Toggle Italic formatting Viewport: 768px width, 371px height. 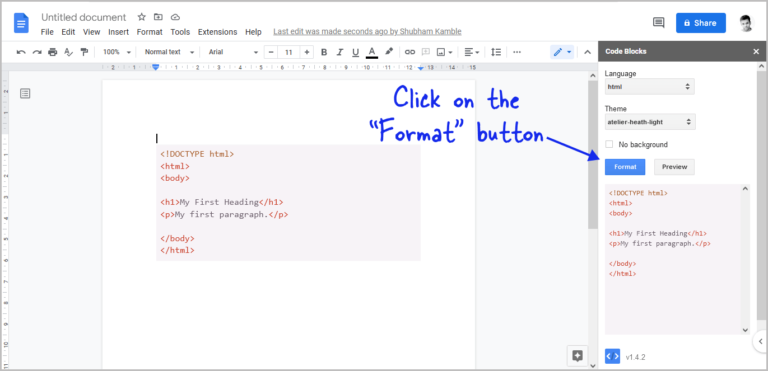(339, 52)
